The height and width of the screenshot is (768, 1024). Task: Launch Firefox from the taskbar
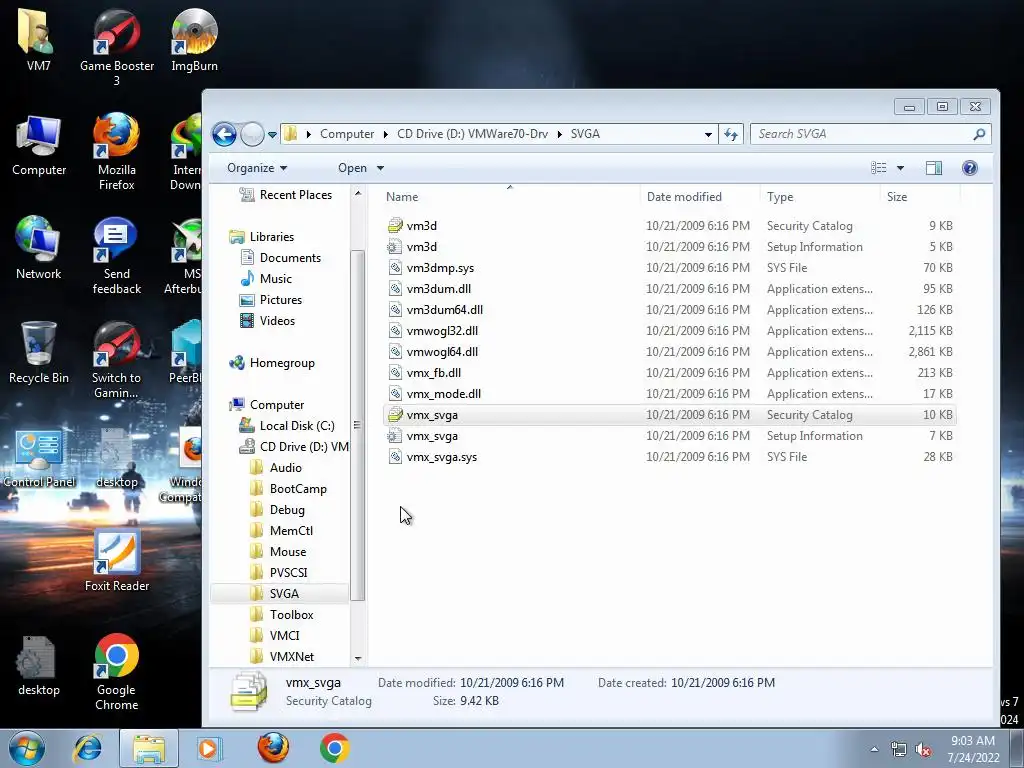pyautogui.click(x=273, y=748)
